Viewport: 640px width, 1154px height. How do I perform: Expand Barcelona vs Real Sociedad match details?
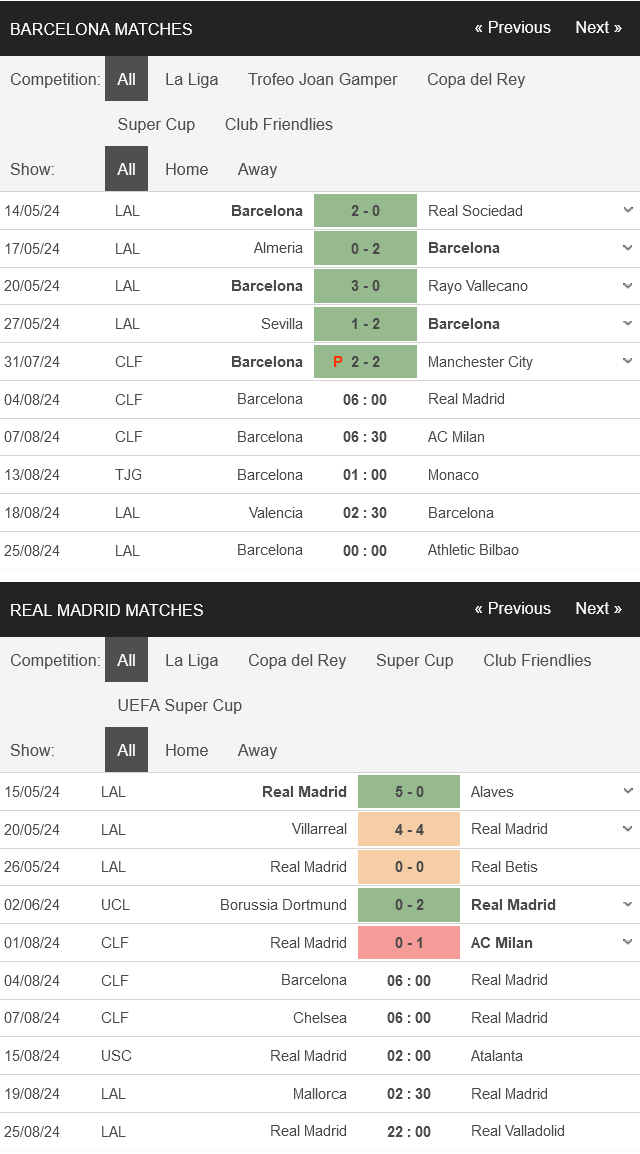[x=627, y=210]
